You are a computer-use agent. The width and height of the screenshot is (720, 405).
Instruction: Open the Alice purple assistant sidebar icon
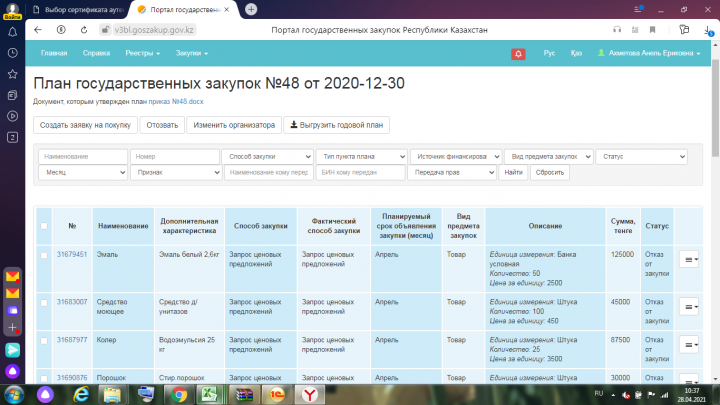pos(12,371)
